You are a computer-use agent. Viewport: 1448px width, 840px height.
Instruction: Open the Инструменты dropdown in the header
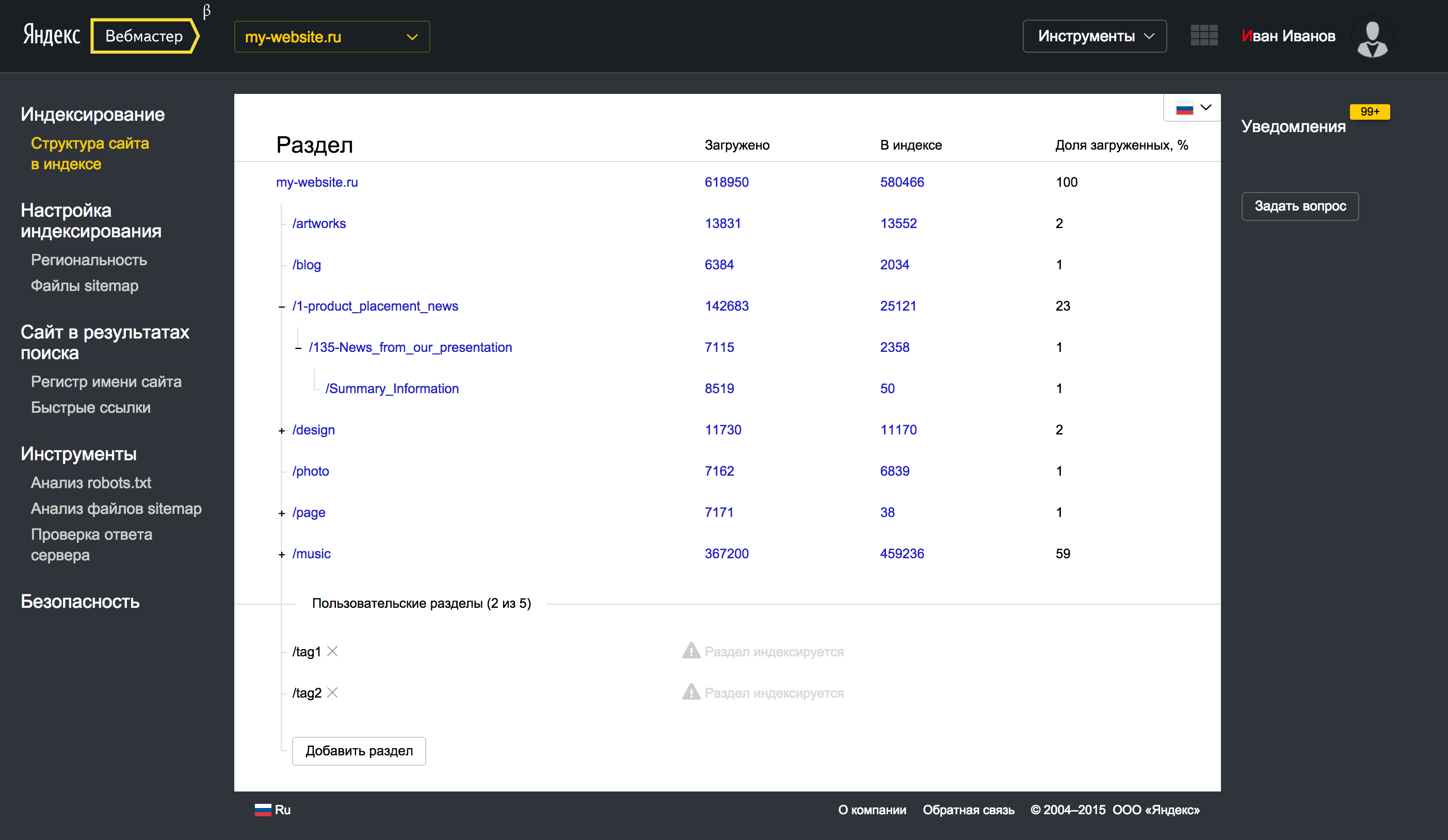(1094, 36)
